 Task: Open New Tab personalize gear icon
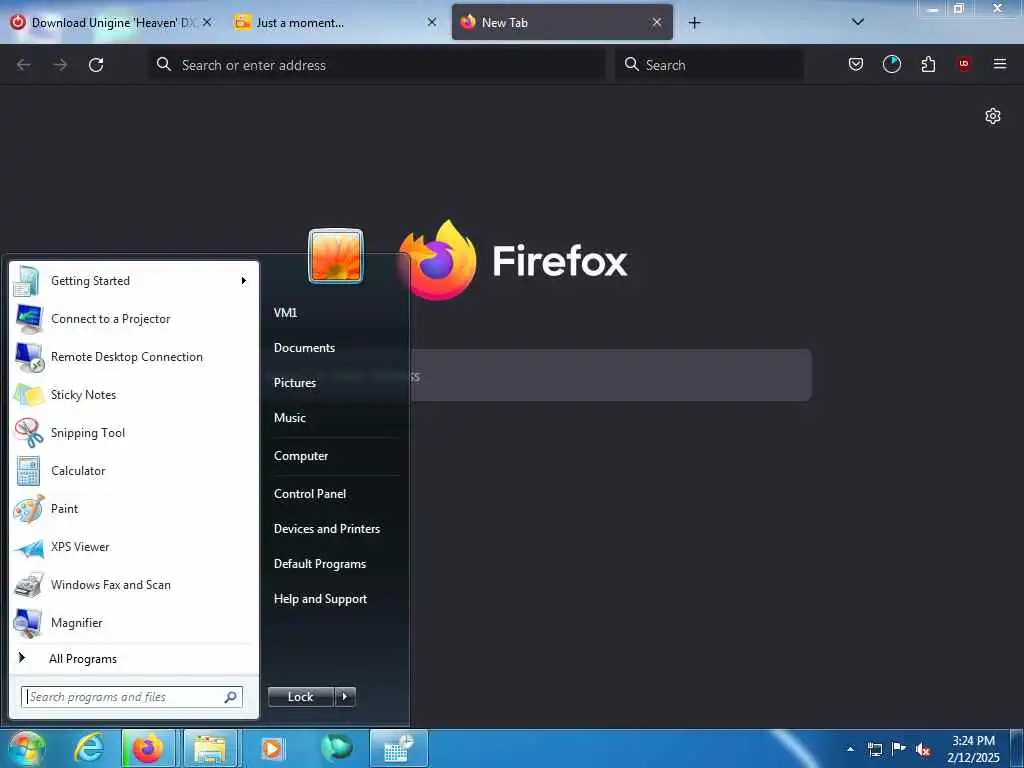993,116
